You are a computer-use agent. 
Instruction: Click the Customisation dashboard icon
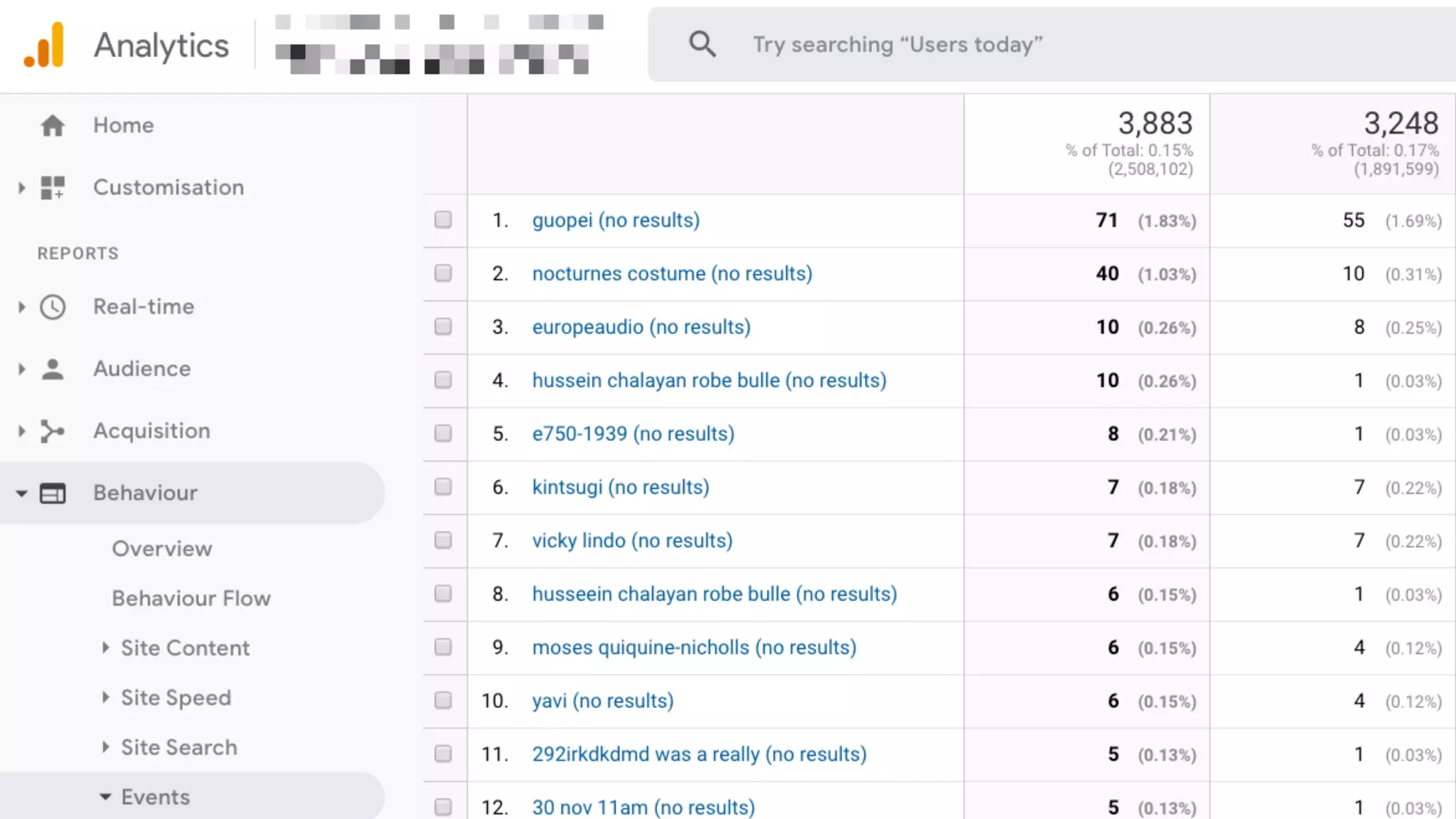53,188
